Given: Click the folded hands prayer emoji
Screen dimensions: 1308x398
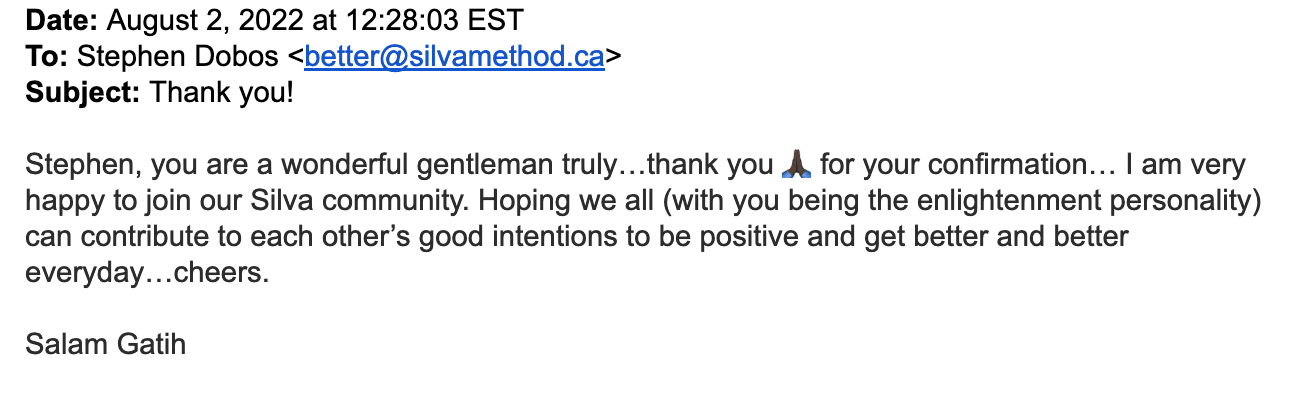Looking at the screenshot, I should click(x=798, y=163).
